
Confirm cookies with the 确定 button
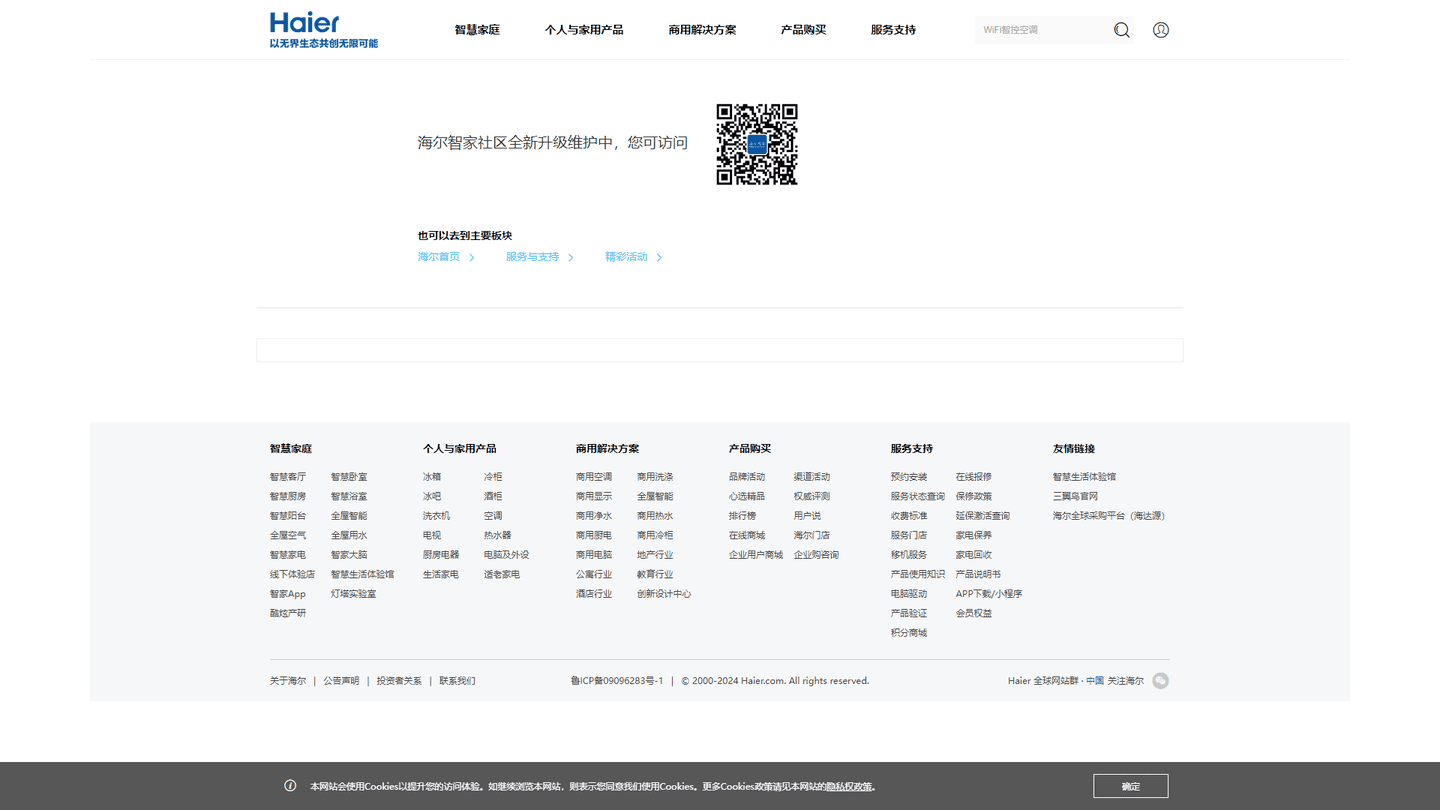point(1131,786)
